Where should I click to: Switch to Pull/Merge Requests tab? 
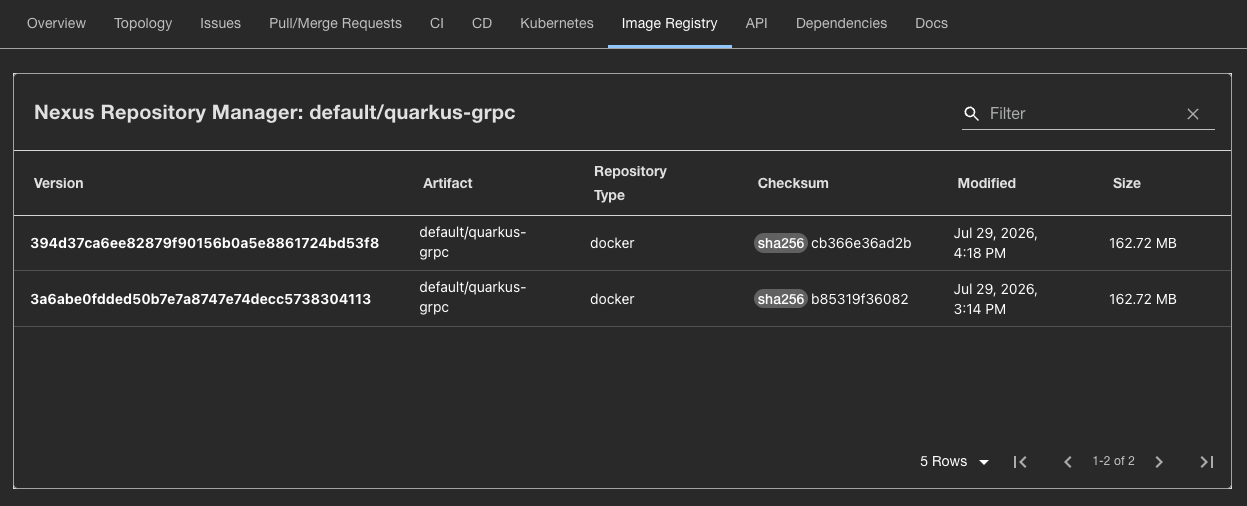coord(335,23)
